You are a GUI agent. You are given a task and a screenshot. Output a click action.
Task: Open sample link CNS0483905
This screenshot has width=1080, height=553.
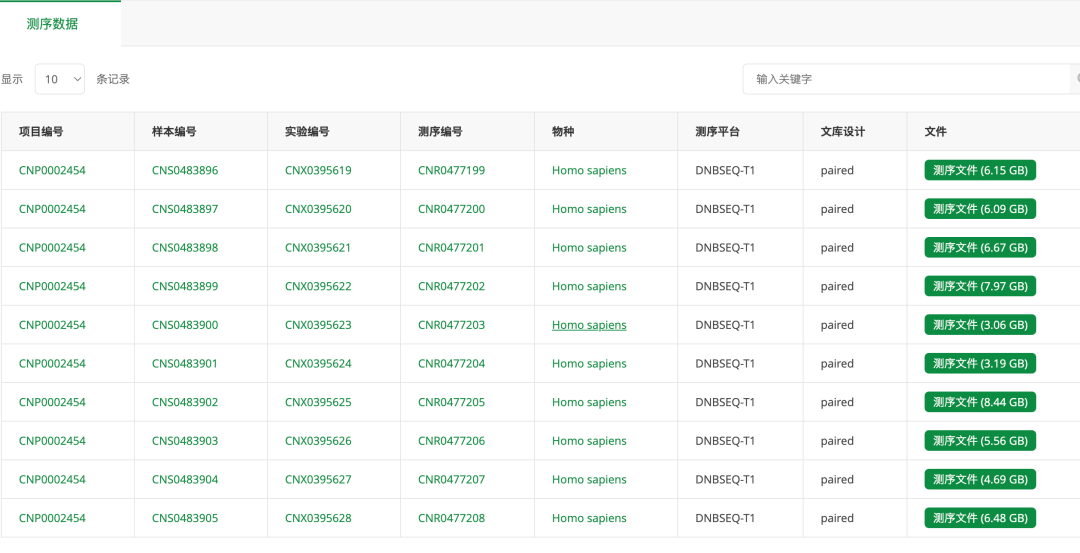click(x=185, y=517)
